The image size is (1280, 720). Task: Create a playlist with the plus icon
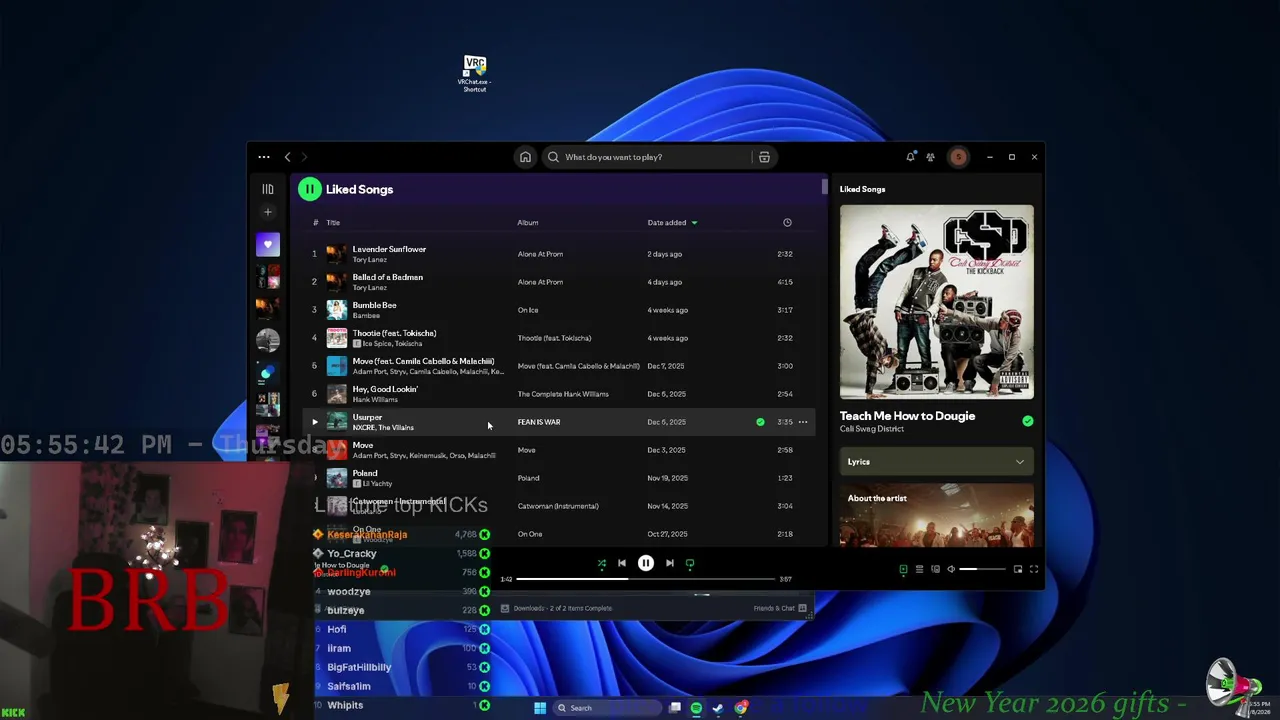coord(268,212)
